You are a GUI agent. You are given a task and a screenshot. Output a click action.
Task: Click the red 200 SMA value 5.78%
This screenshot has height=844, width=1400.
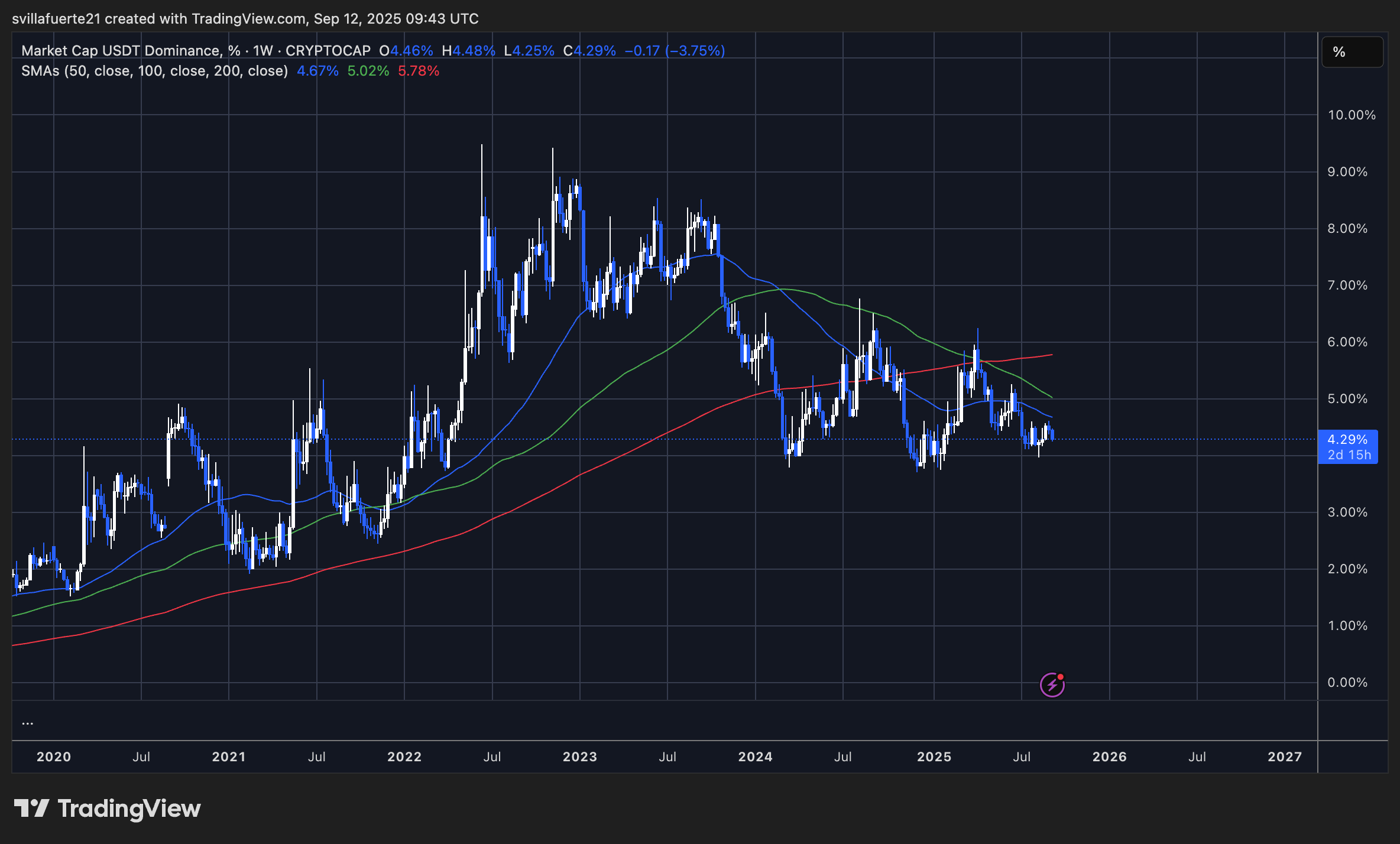point(419,70)
